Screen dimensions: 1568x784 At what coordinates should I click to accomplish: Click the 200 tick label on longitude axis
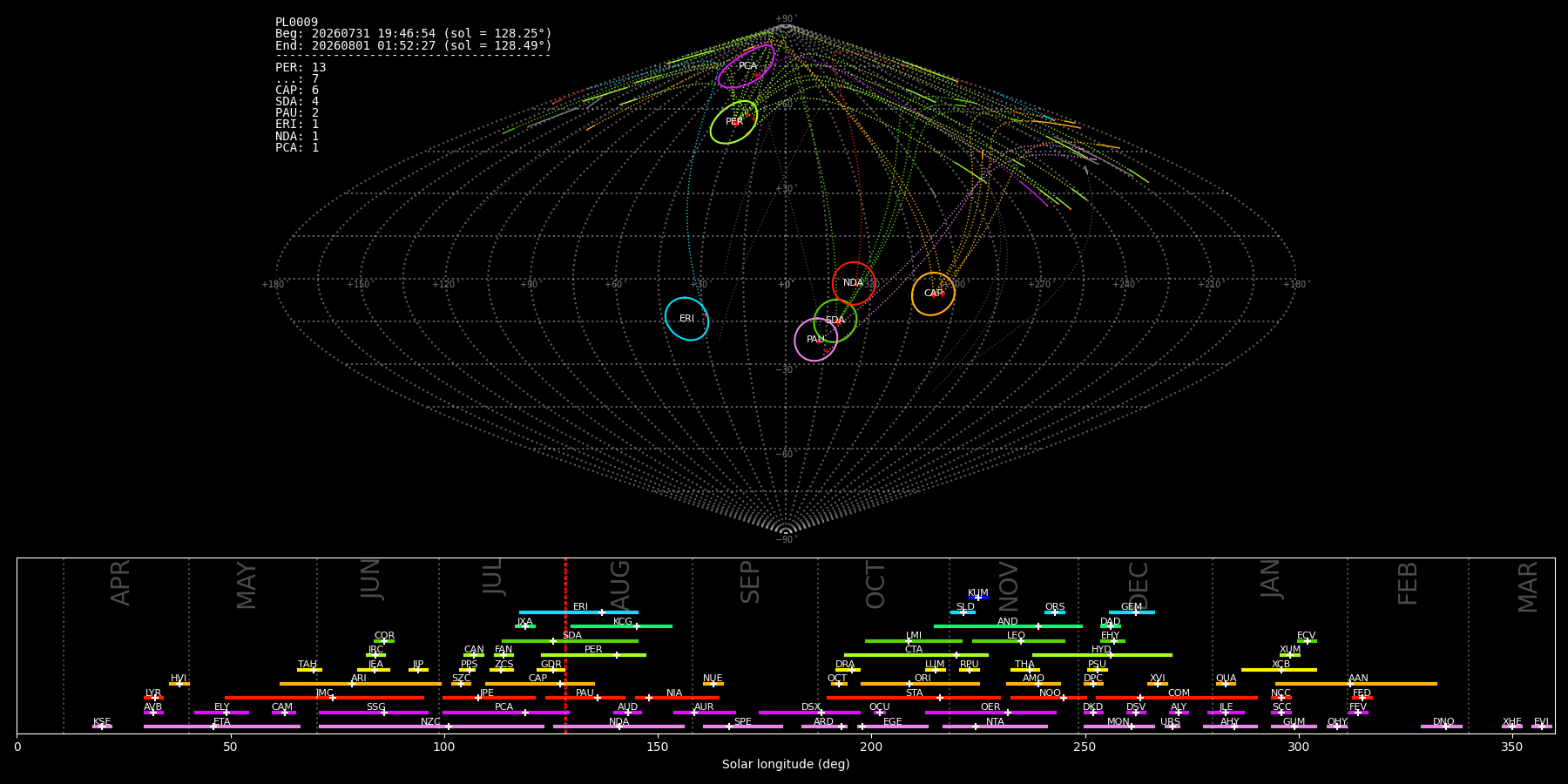(871, 747)
